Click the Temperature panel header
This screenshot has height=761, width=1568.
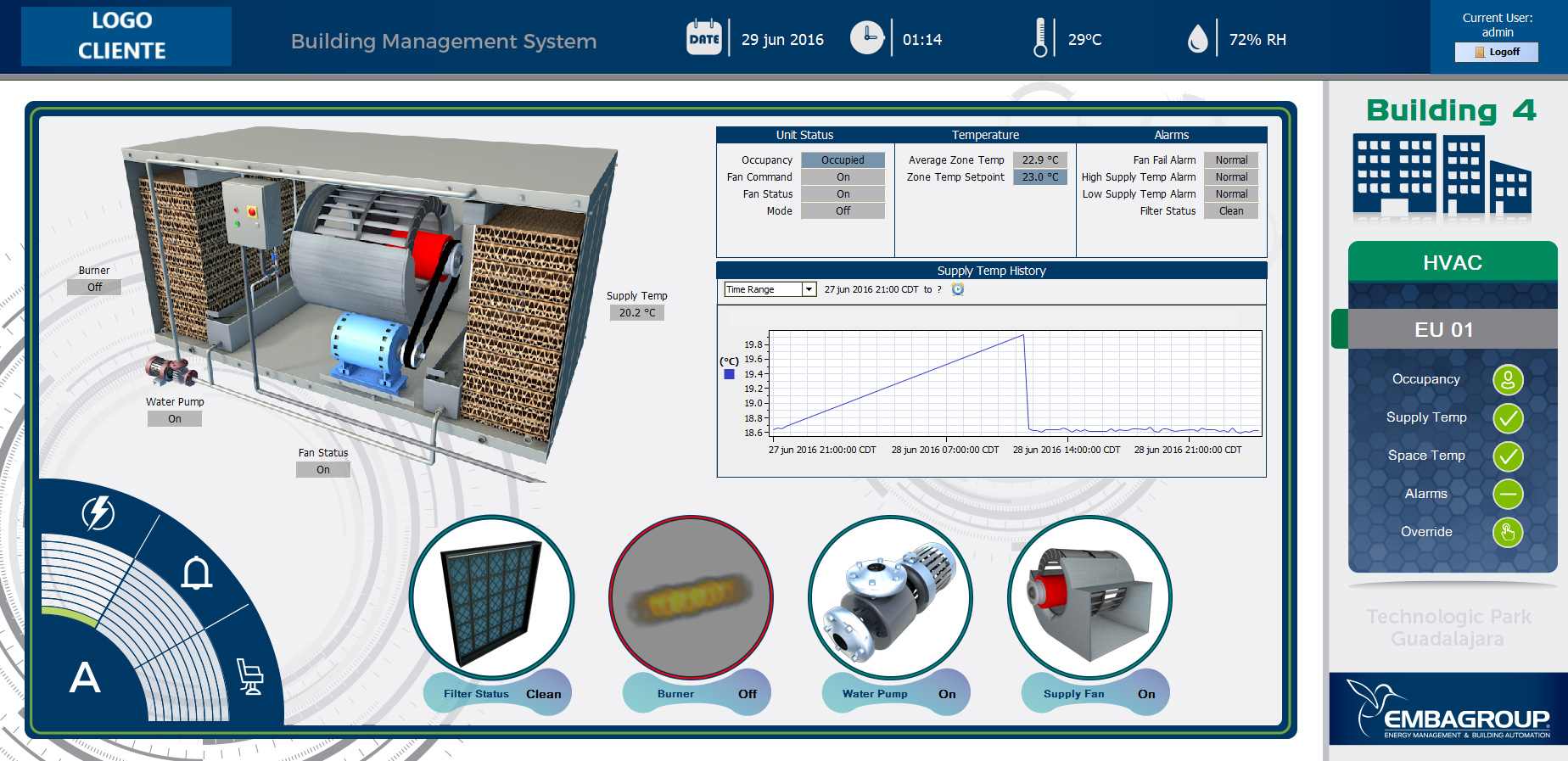coord(985,135)
